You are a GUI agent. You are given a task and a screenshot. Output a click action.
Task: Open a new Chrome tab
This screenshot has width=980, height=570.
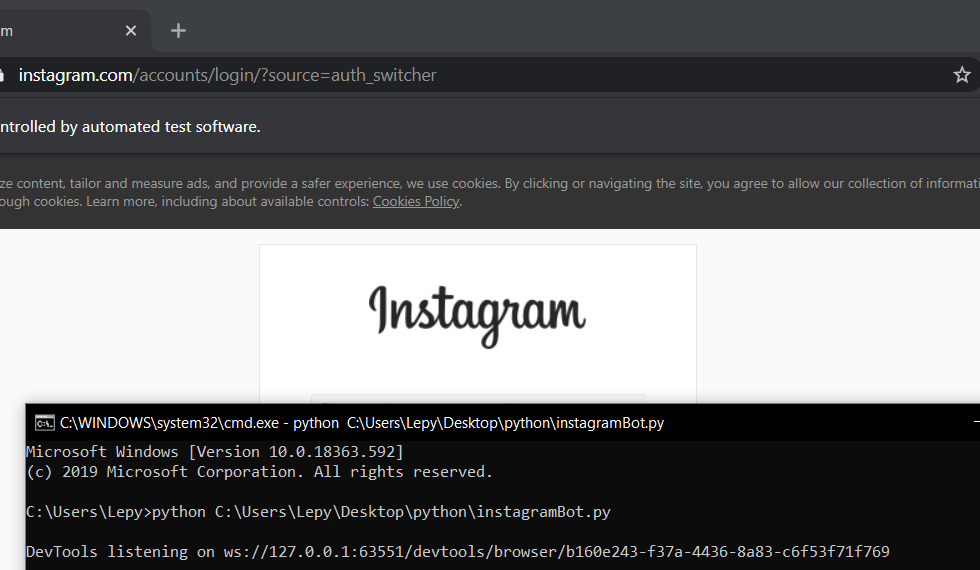tap(178, 31)
